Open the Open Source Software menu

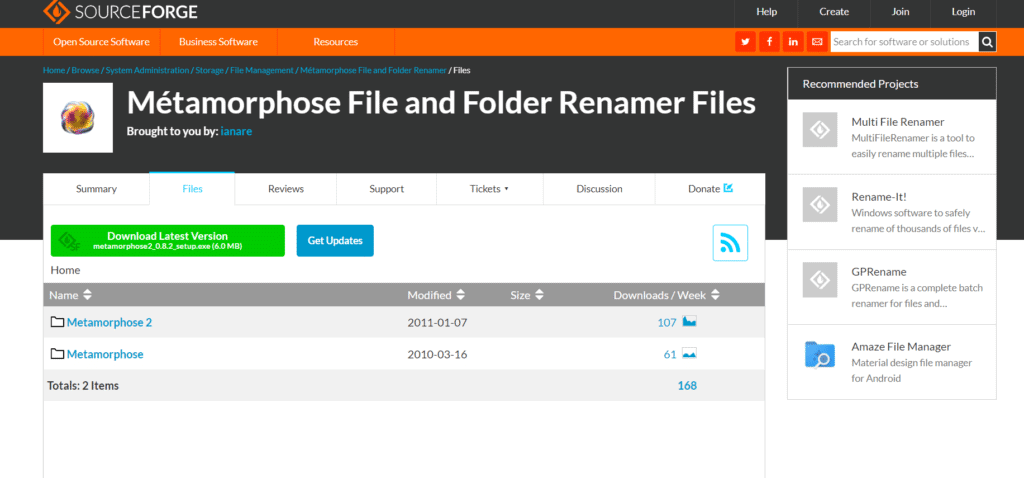(101, 42)
